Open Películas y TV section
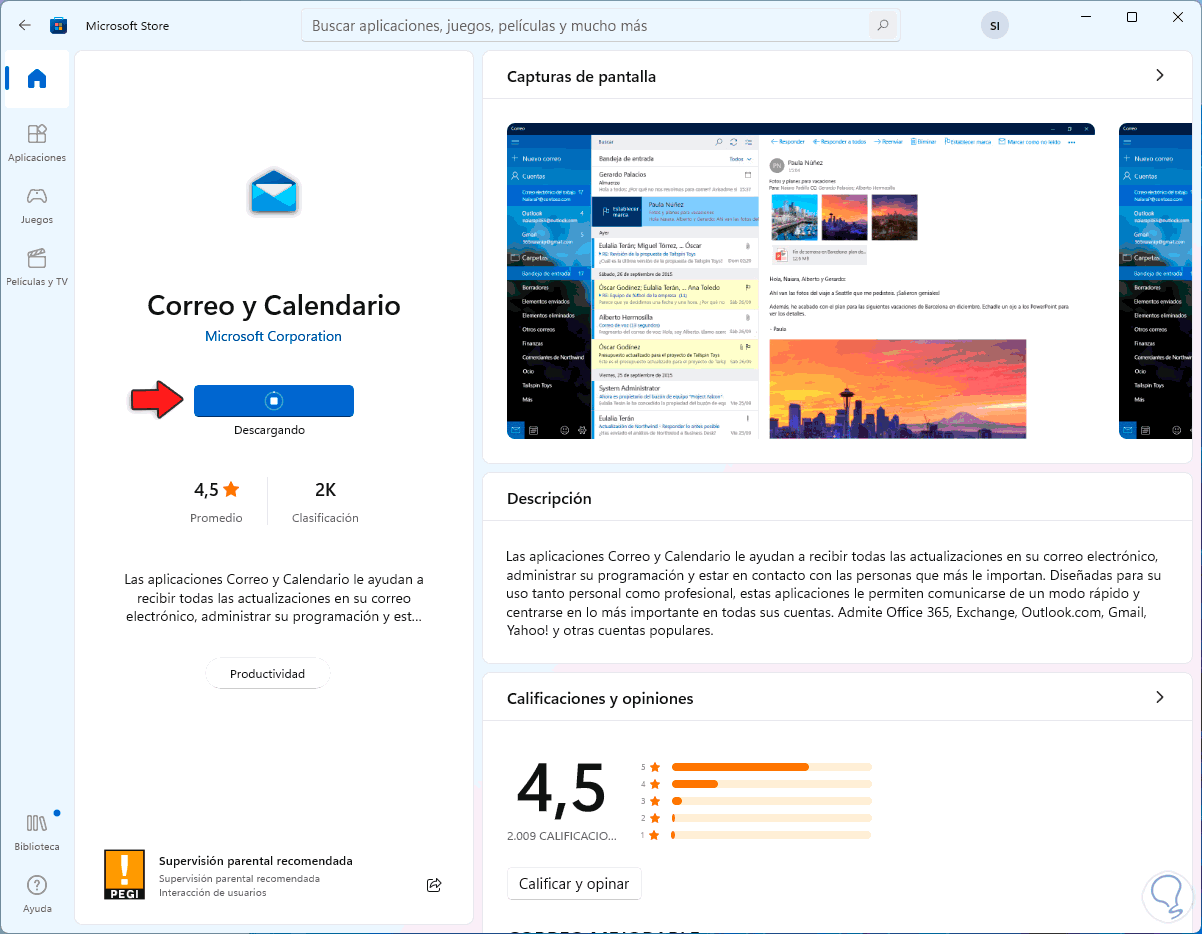1202x934 pixels. click(37, 267)
